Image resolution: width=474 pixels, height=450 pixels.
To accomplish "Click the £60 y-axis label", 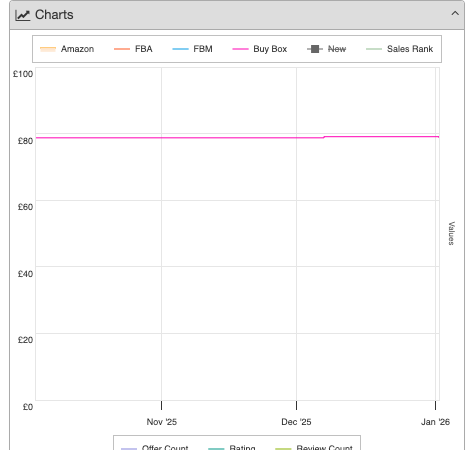I will pyautogui.click(x=25, y=207).
